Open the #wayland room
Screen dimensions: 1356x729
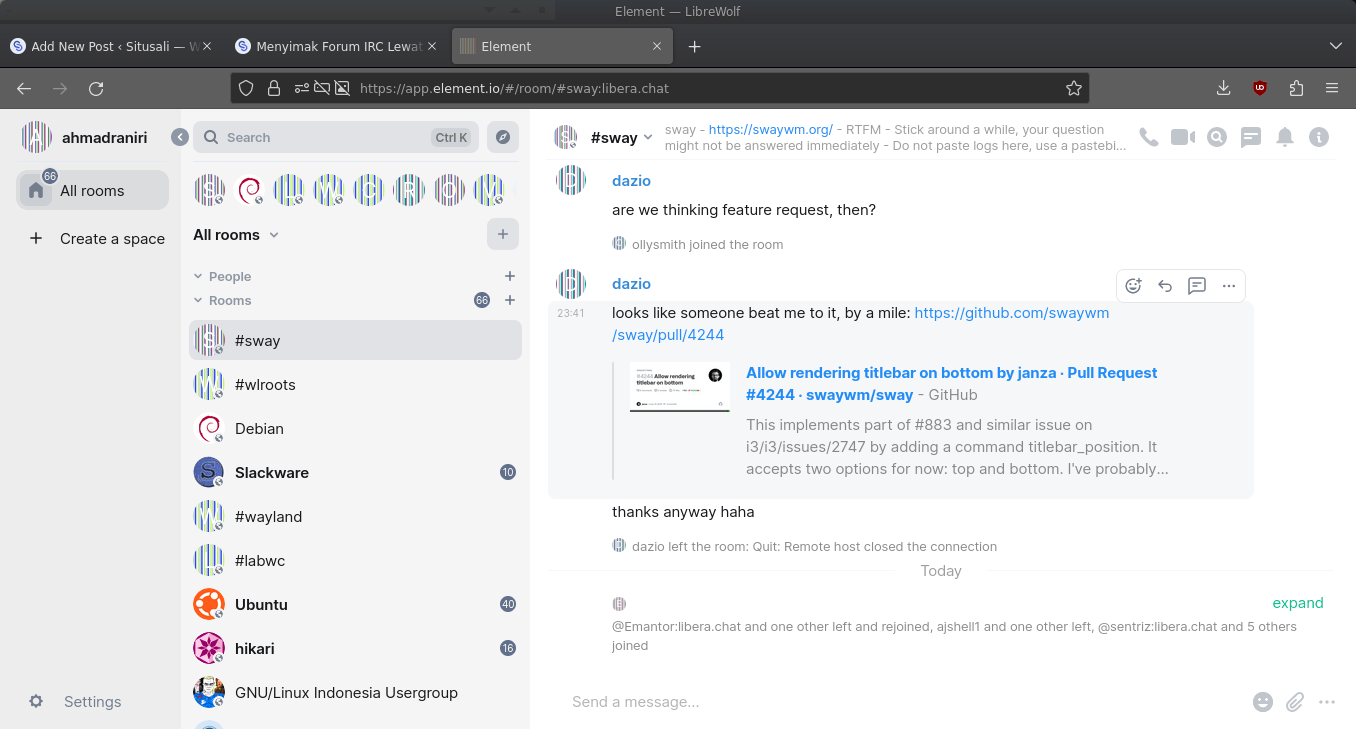tap(355, 516)
